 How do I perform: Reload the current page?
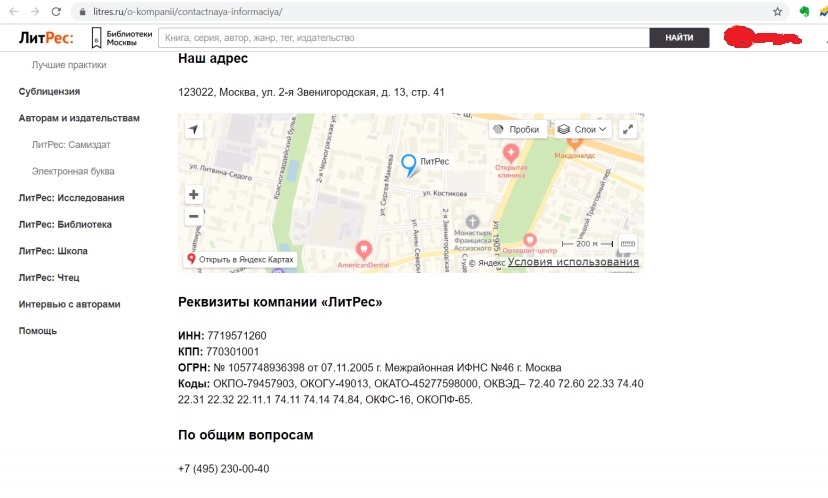pyautogui.click(x=56, y=11)
